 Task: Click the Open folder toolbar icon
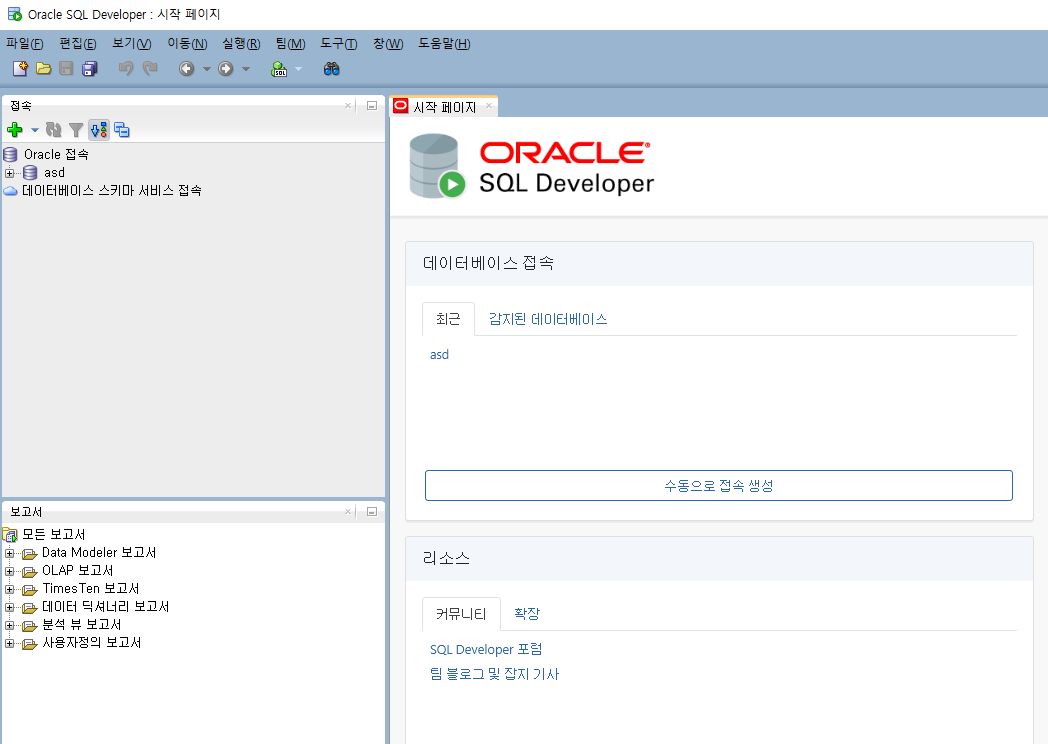point(43,68)
